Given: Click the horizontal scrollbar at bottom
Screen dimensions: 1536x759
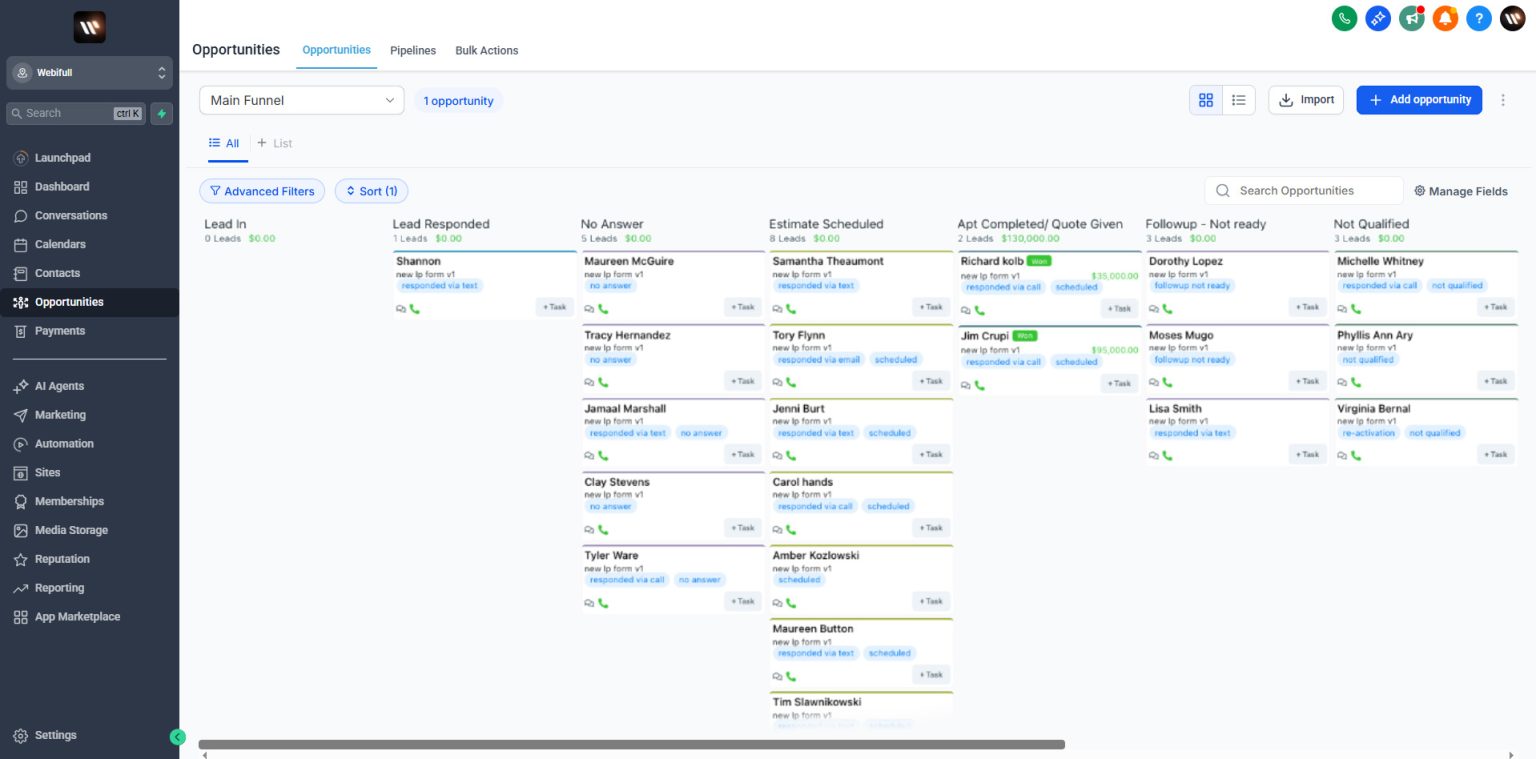Looking at the screenshot, I should pos(631,744).
